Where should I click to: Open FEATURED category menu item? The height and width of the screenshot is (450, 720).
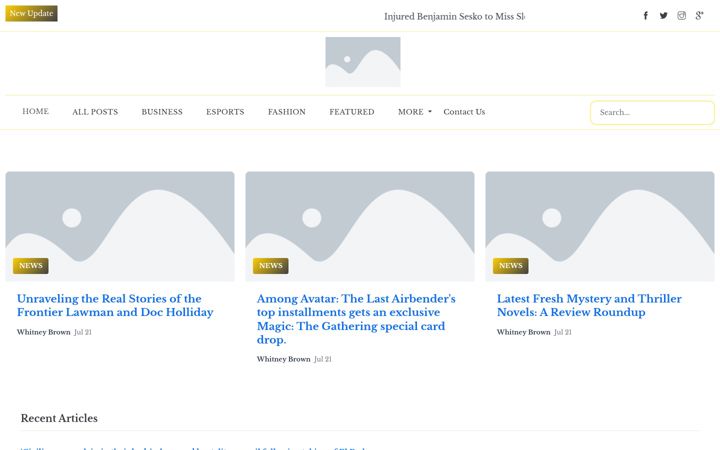(352, 112)
